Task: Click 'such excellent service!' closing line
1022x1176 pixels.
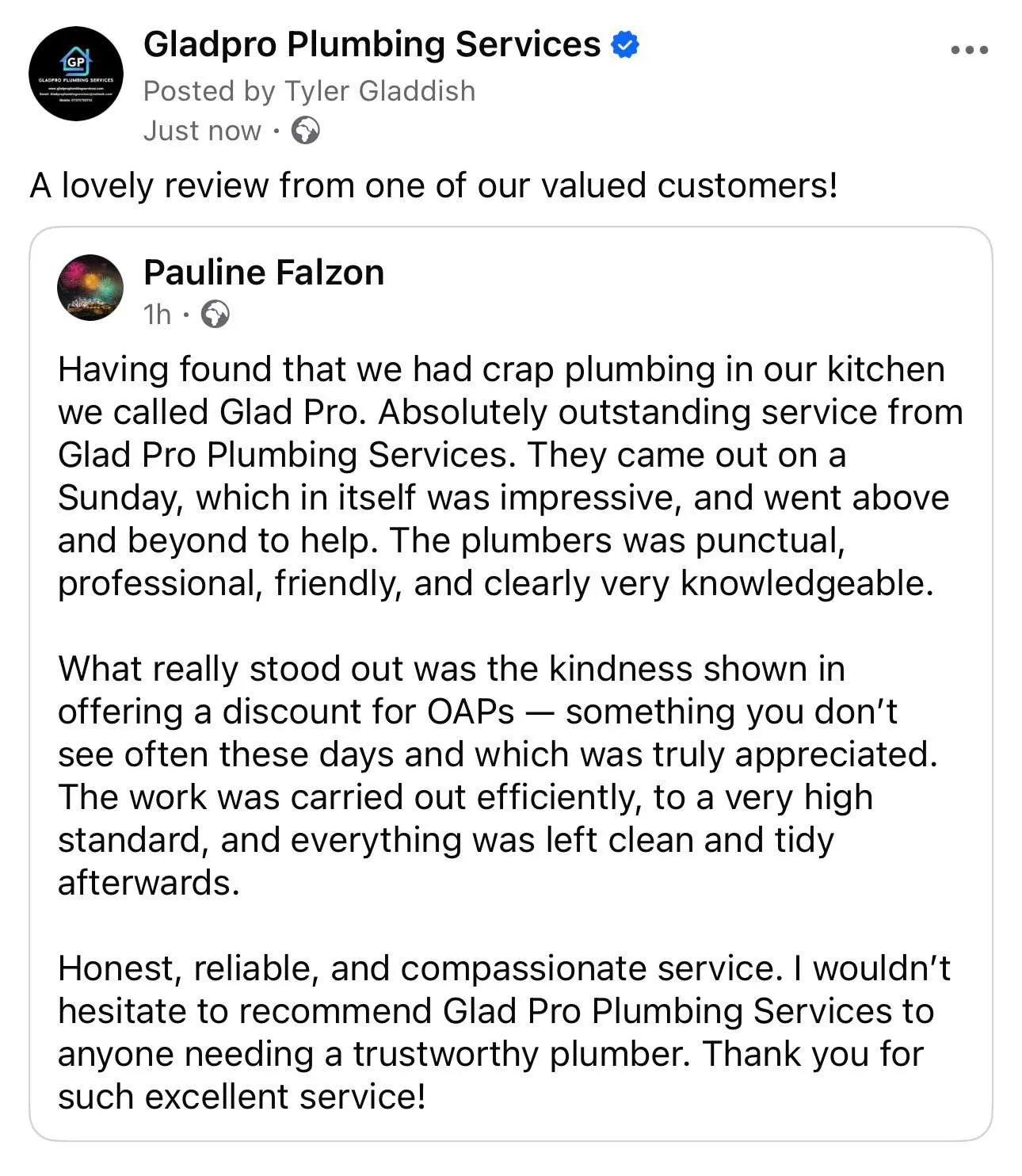Action: [x=242, y=1097]
